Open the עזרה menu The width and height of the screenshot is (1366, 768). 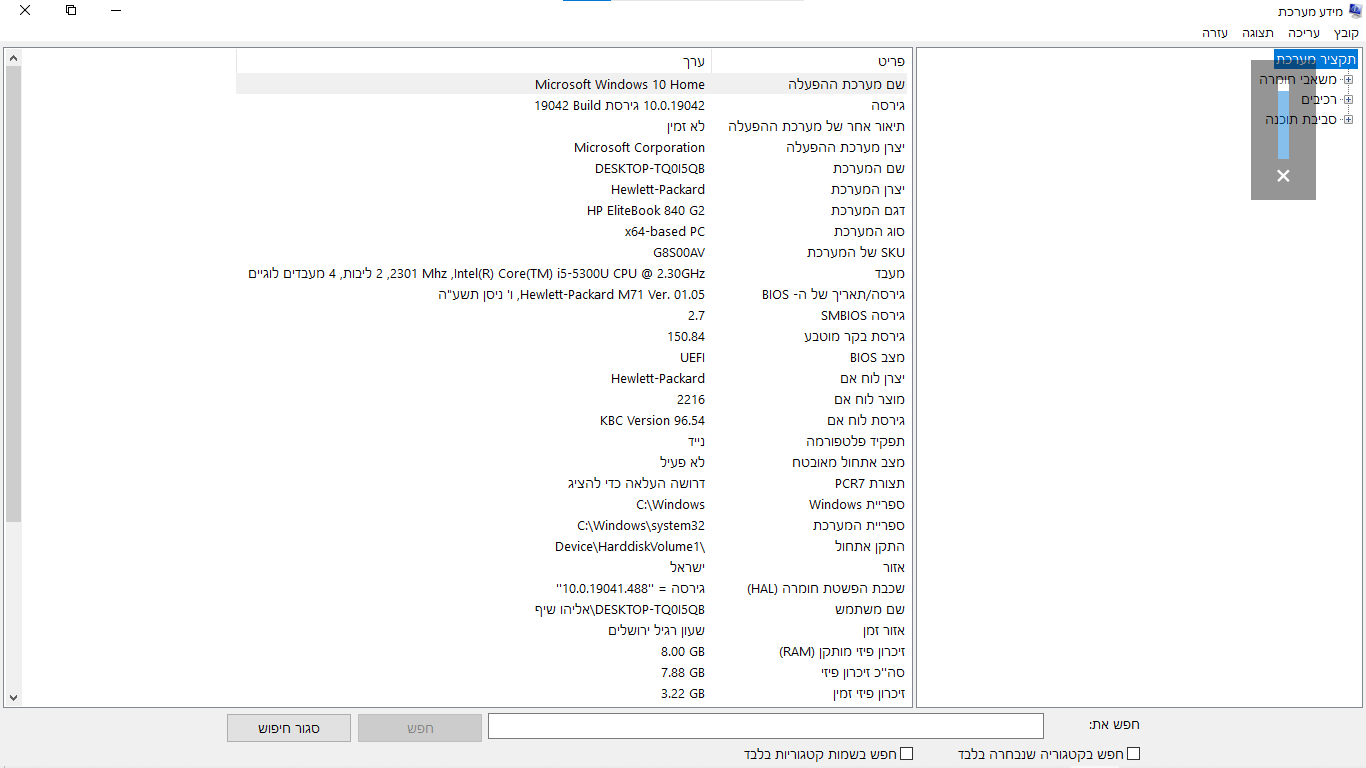(x=1215, y=33)
